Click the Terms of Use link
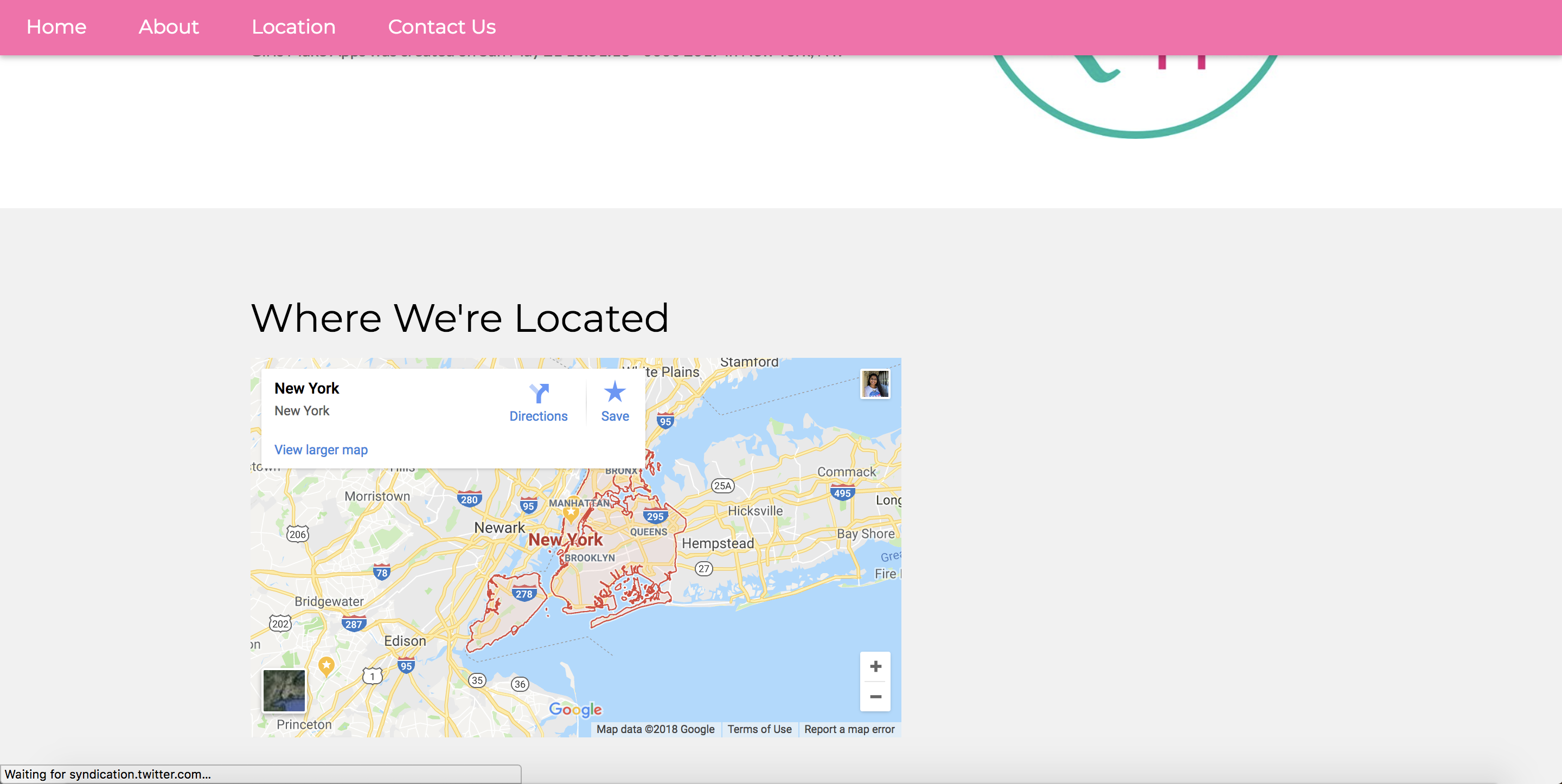 coord(759,729)
